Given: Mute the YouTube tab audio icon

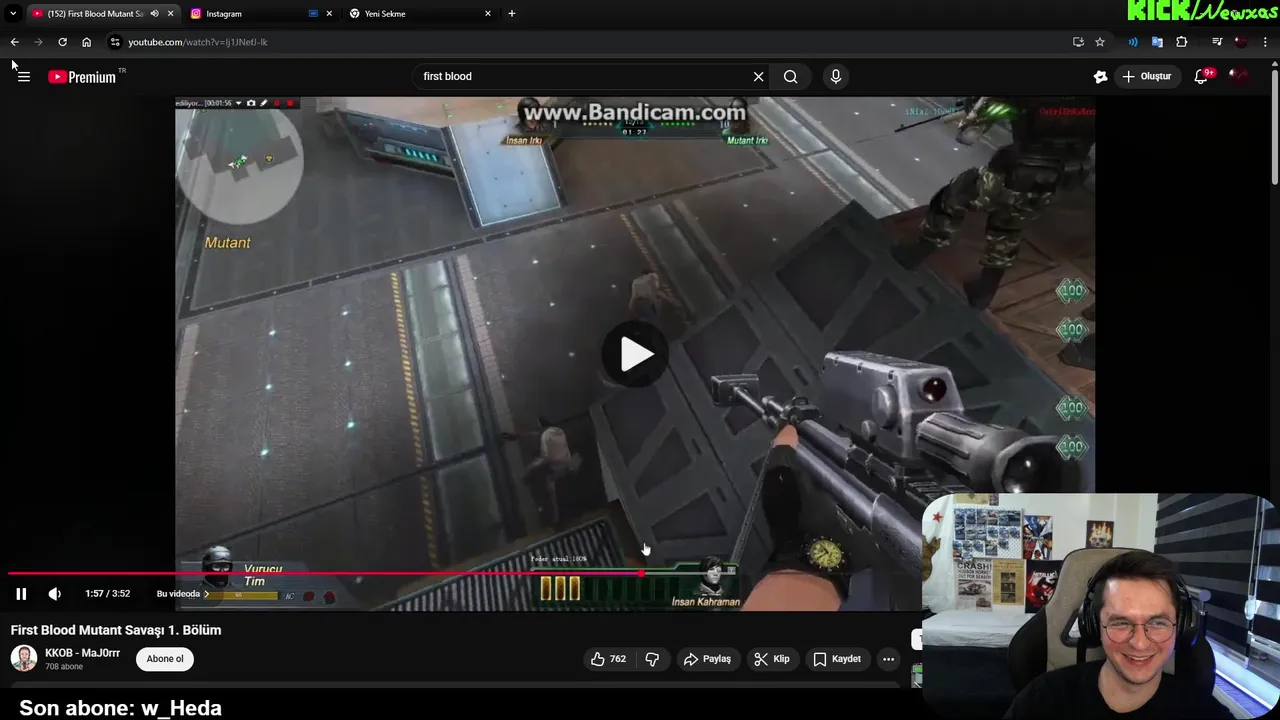Looking at the screenshot, I should tap(154, 14).
